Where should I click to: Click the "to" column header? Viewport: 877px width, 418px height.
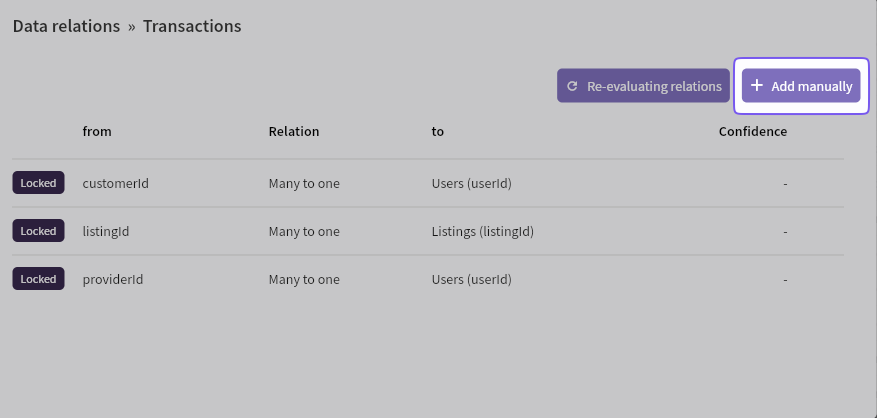click(x=437, y=131)
